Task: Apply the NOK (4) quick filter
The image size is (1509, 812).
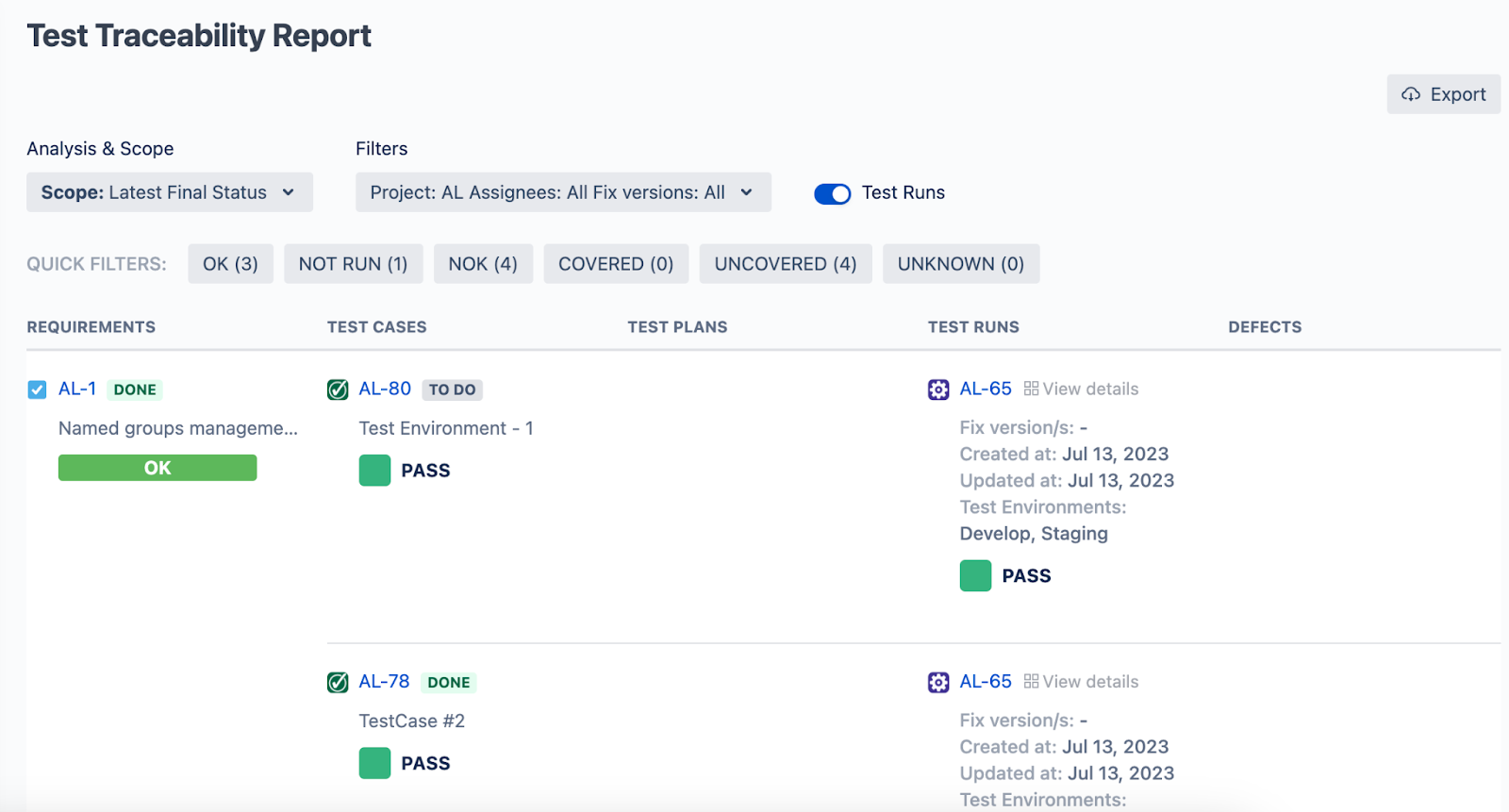Action: [483, 264]
